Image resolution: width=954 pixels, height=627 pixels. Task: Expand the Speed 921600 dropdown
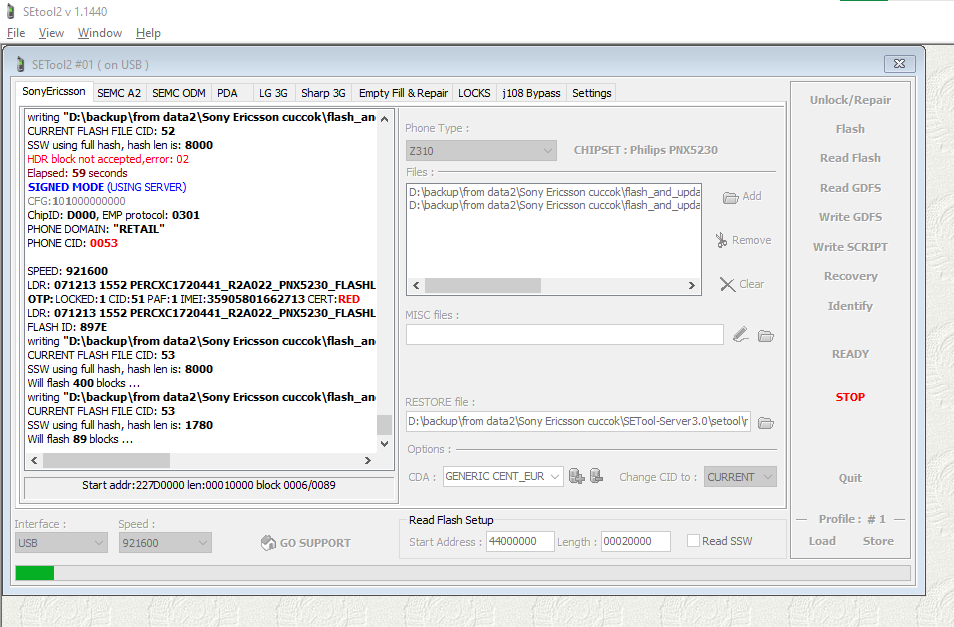pos(202,543)
